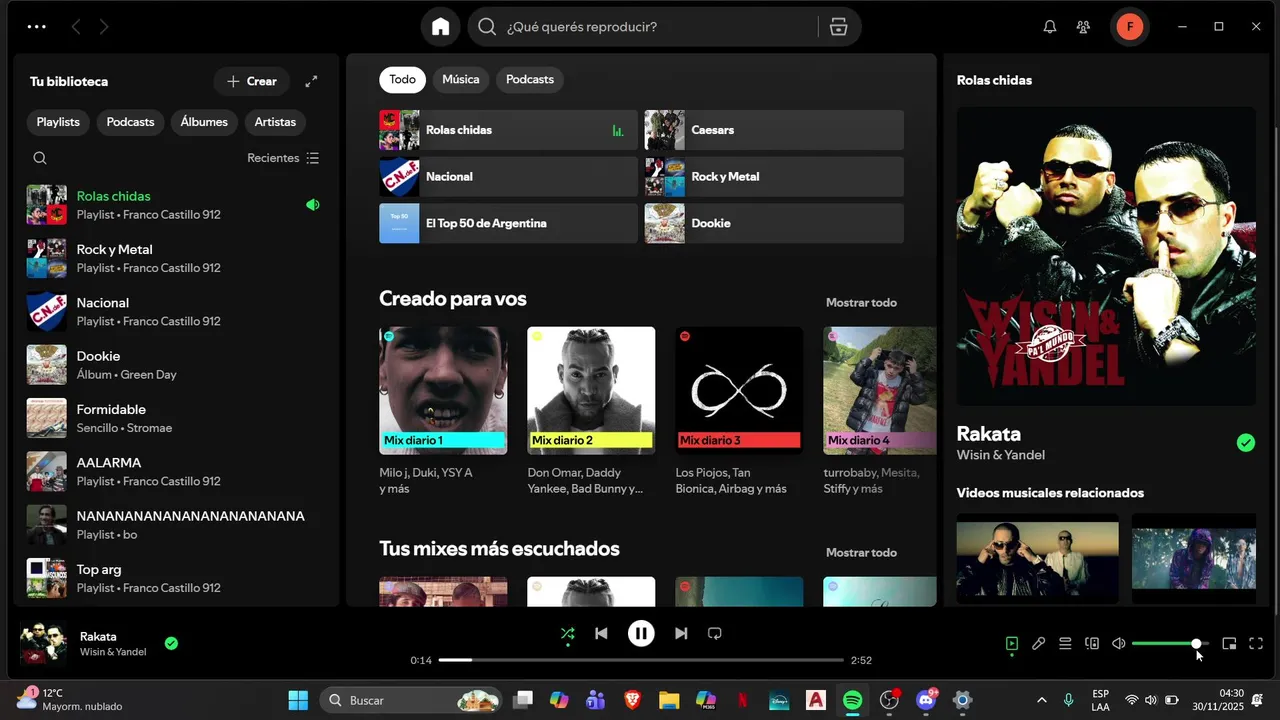Open the Recientes sort dropdown

tap(283, 158)
